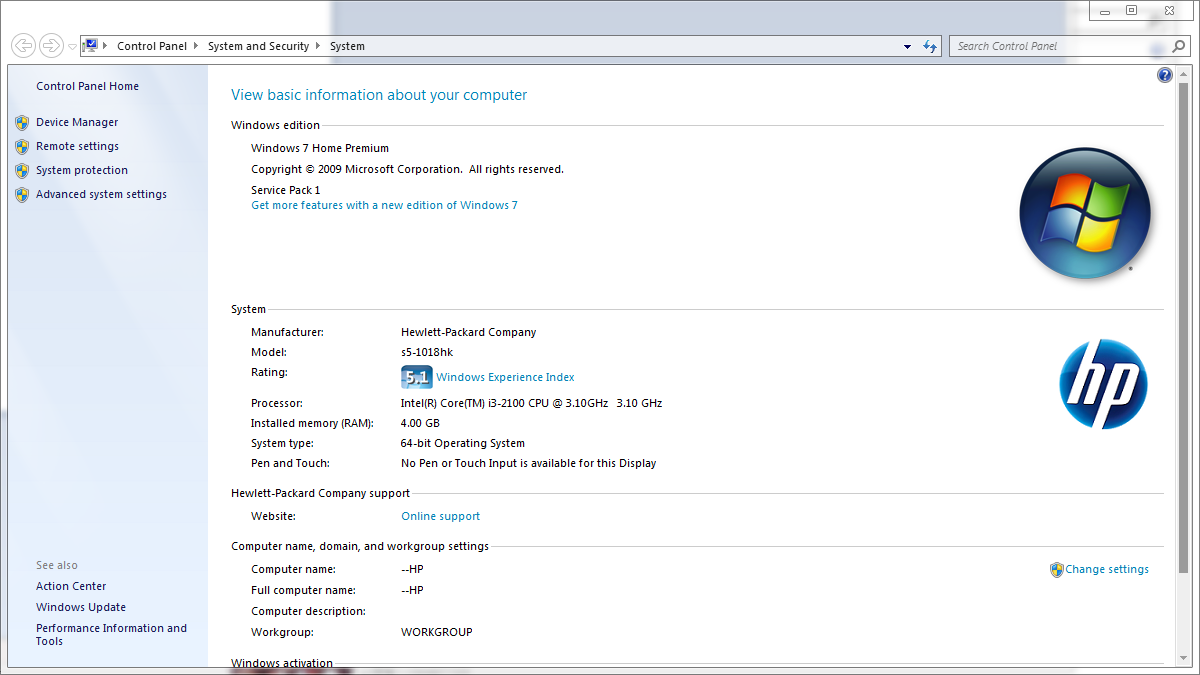Click the Back navigation arrow
This screenshot has width=1200, height=675.
tap(23, 46)
